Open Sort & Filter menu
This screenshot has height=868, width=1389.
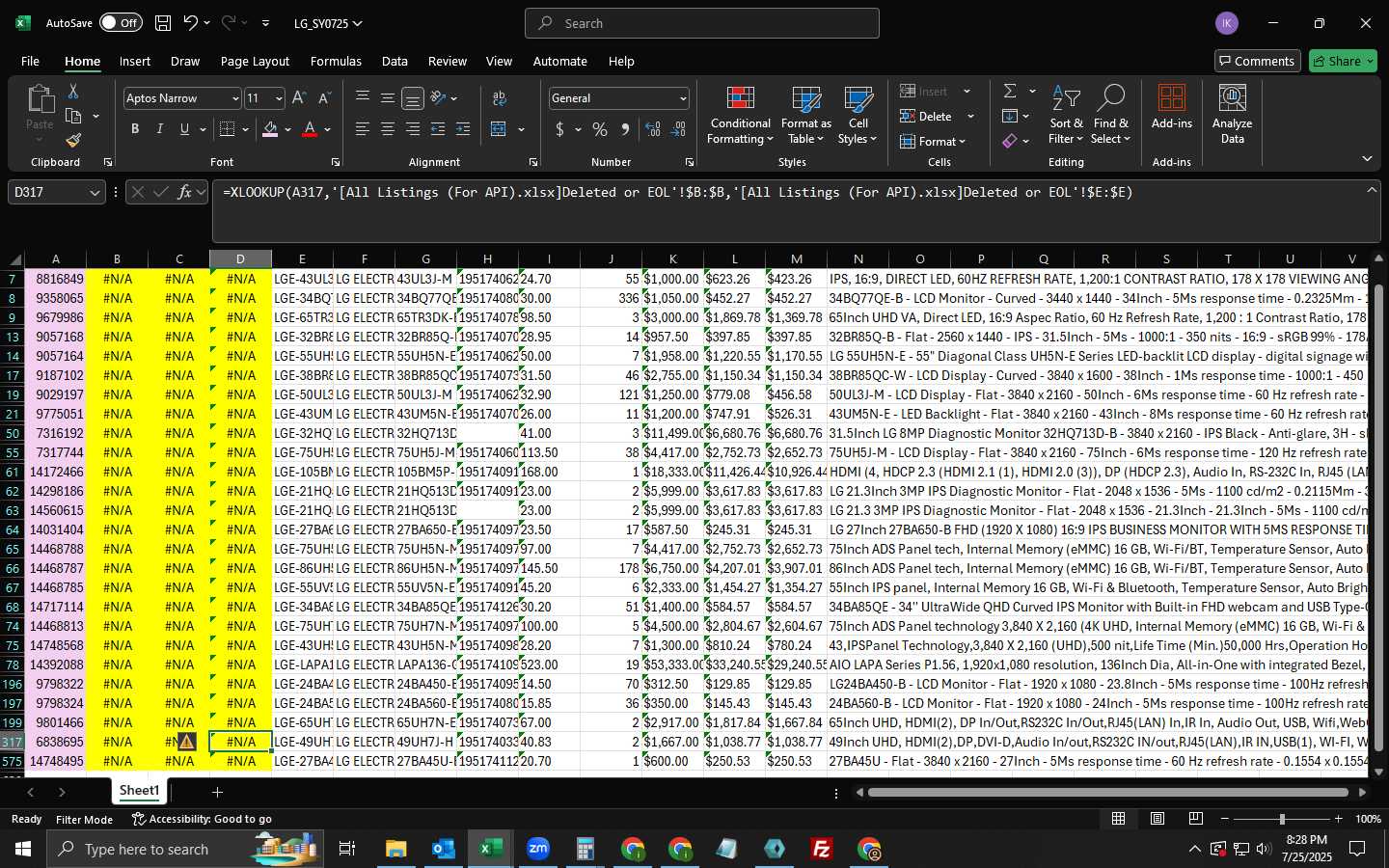point(1066,116)
